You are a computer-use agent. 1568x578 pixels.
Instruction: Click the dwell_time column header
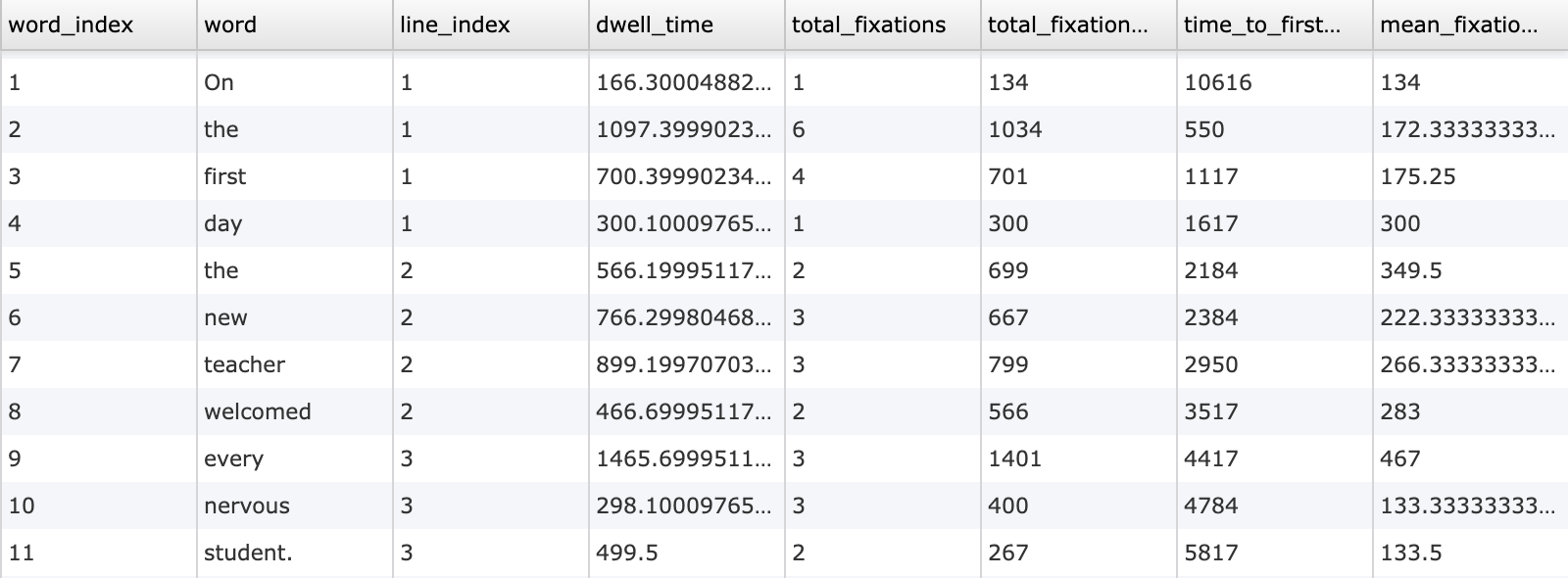pyautogui.click(x=686, y=24)
